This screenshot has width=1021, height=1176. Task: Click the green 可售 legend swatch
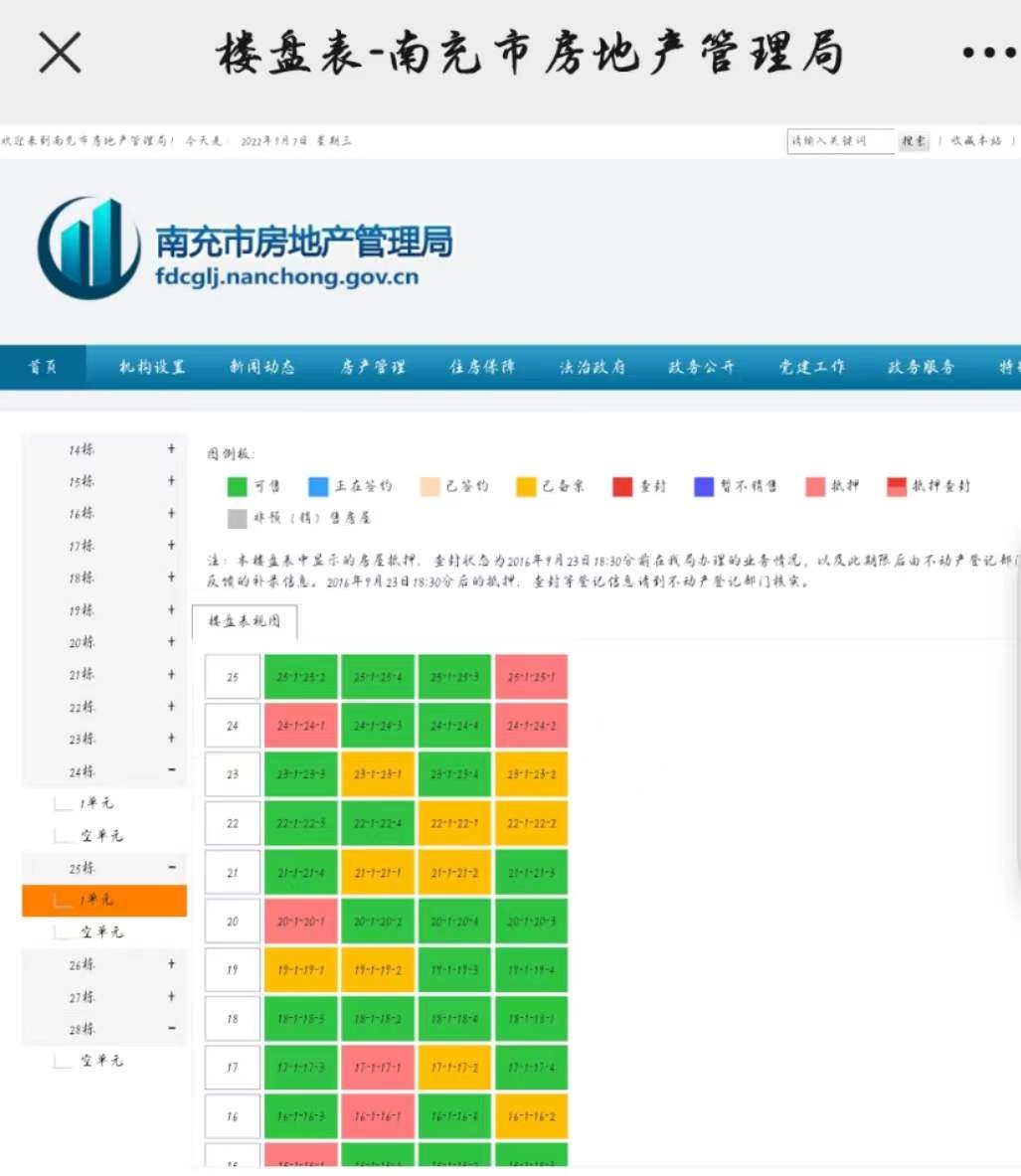pos(237,486)
